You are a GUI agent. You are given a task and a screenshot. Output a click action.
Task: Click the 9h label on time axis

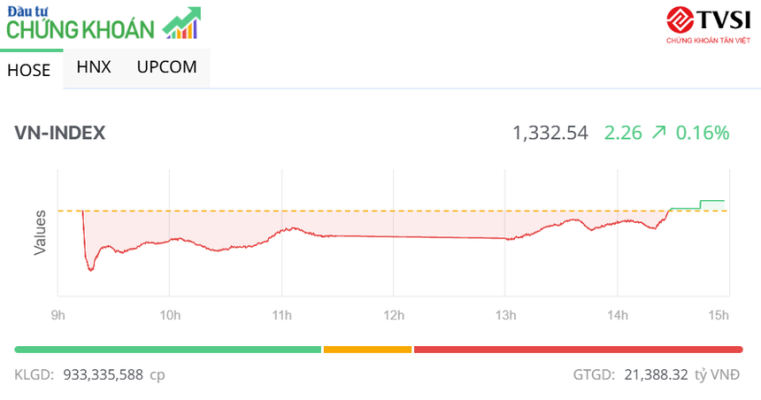pos(58,315)
